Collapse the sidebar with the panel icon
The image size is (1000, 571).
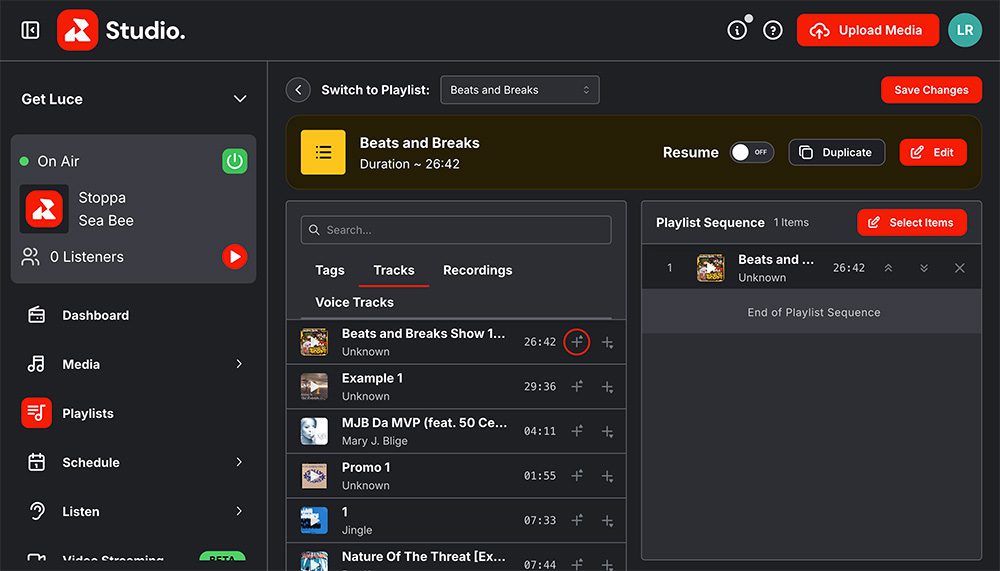pyautogui.click(x=30, y=30)
